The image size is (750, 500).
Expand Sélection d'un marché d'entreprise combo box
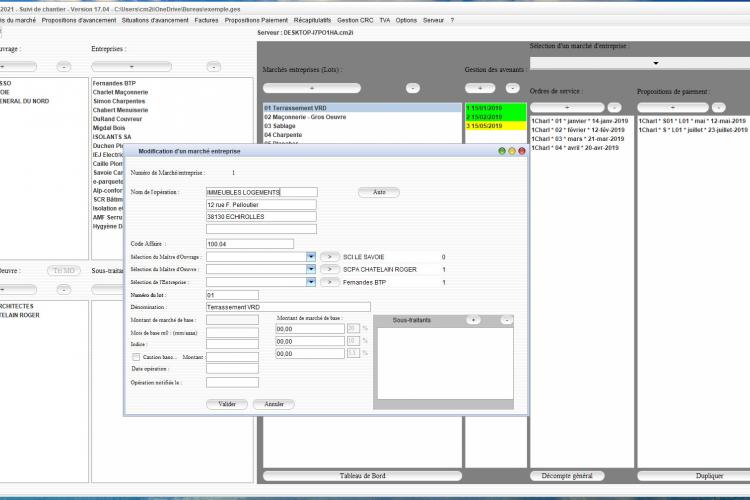pyautogui.click(x=655, y=63)
